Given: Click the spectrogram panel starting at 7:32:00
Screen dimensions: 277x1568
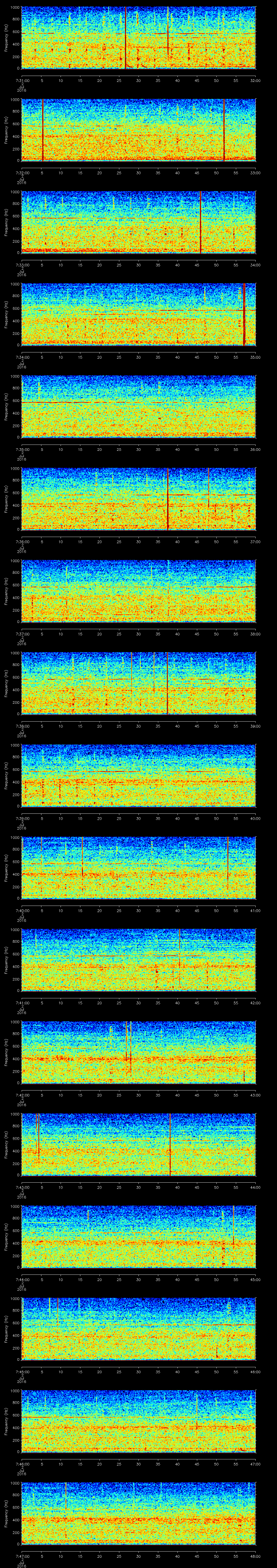Looking at the screenshot, I should [139, 130].
